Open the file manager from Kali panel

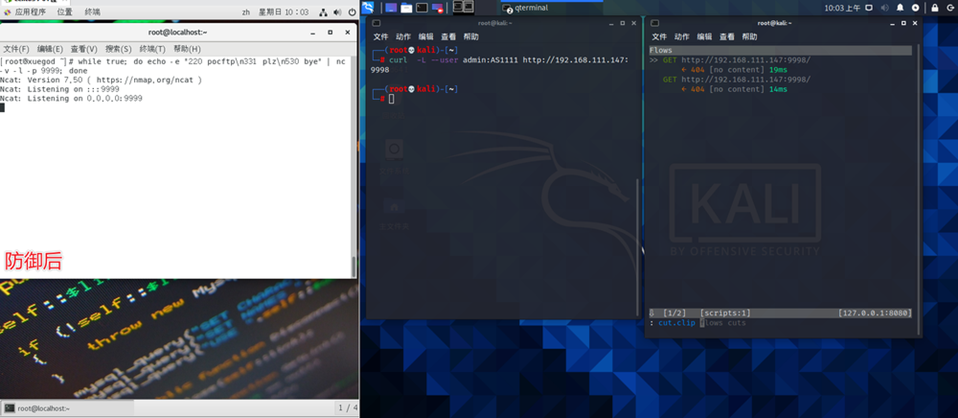[x=406, y=8]
